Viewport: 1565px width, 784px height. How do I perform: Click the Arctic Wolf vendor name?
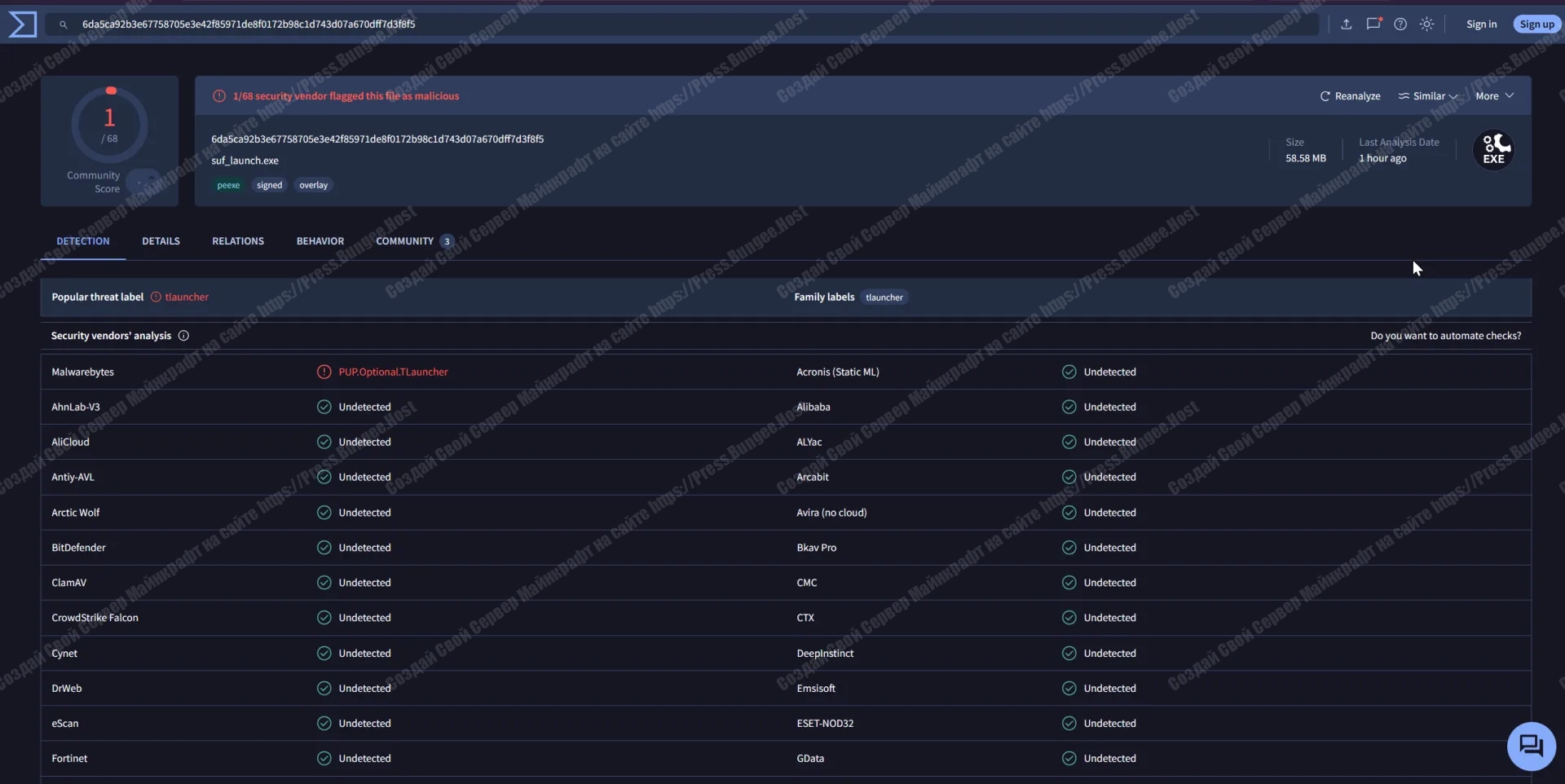75,513
